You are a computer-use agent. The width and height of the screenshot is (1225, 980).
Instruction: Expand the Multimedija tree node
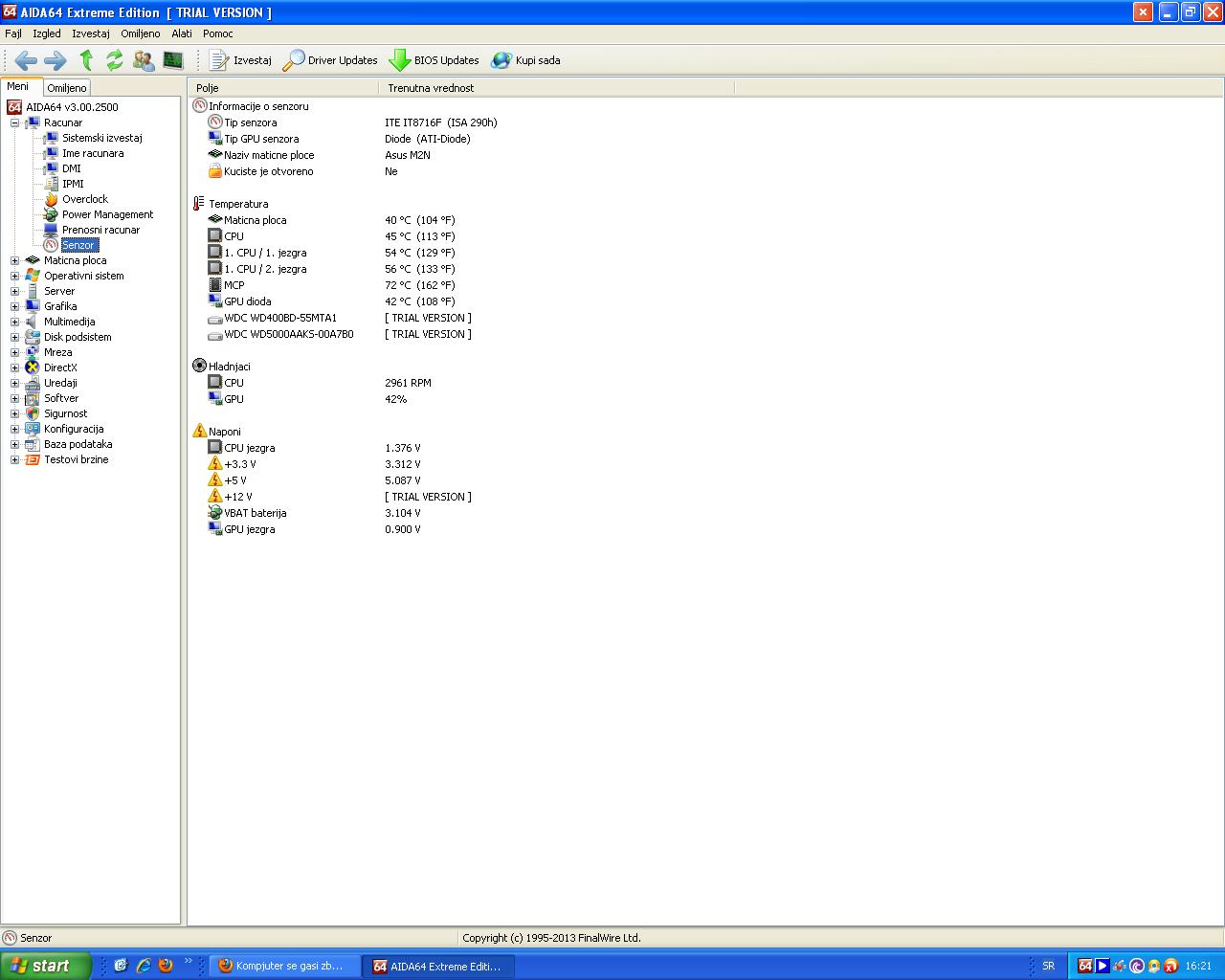pyautogui.click(x=14, y=322)
